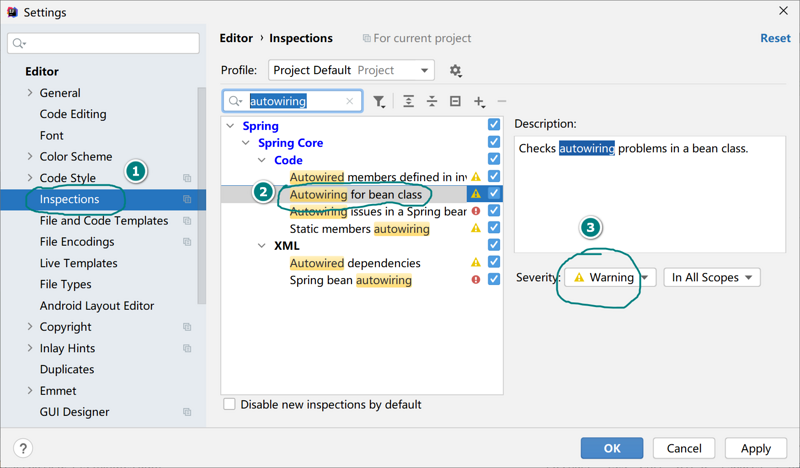Viewport: 800px width, 468px height.
Task: Expand the Code Style settings node
Action: (x=30, y=178)
